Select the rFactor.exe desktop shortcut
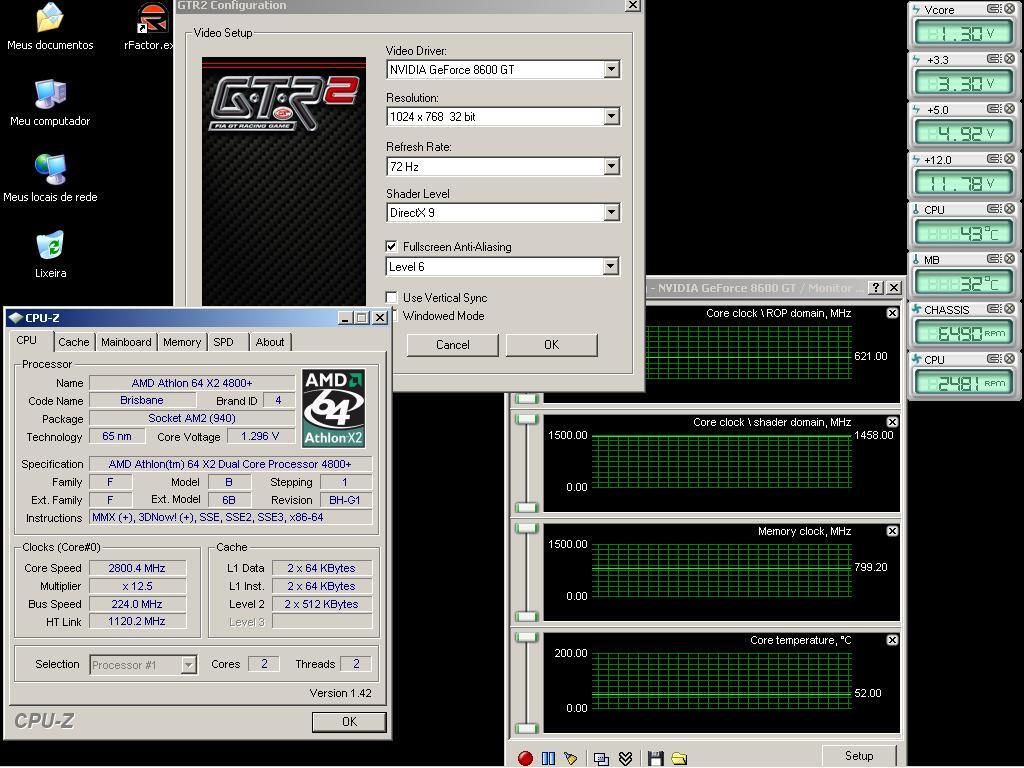 (x=150, y=27)
